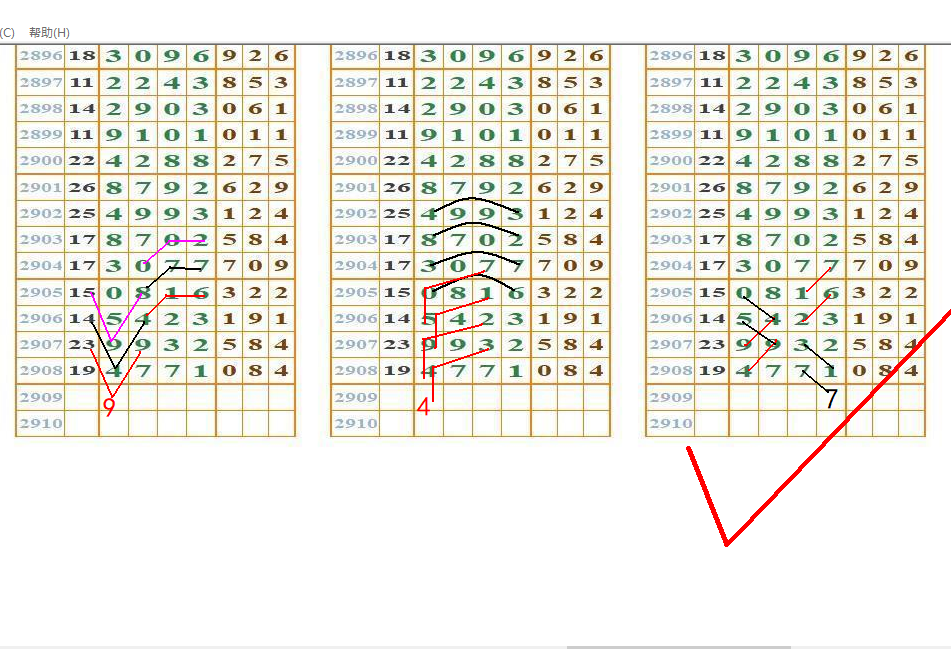The height and width of the screenshot is (649, 951).
Task: Select period 2908 in the third table
Action: (x=671, y=371)
